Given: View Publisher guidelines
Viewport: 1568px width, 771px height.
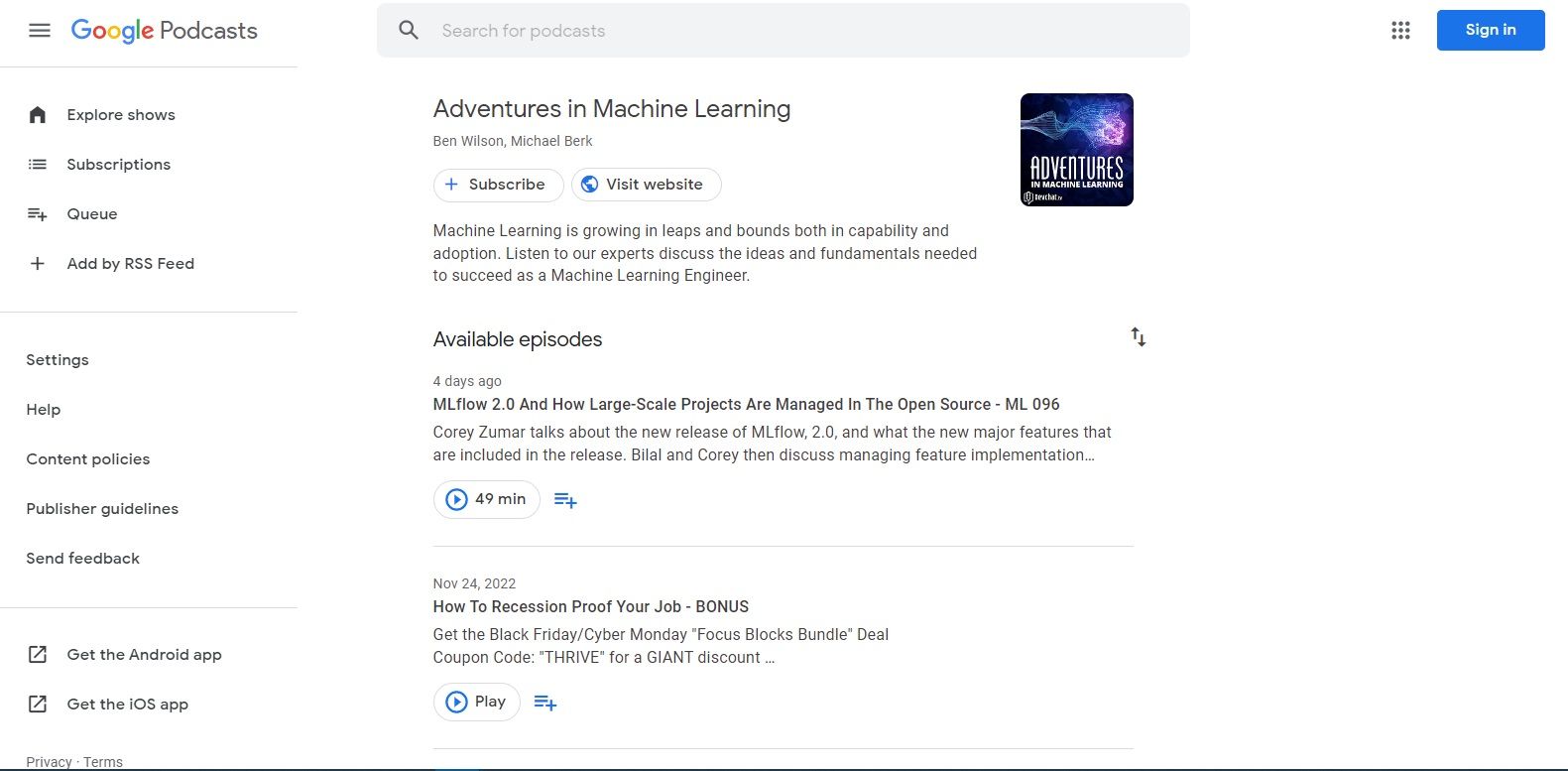Looking at the screenshot, I should [102, 509].
